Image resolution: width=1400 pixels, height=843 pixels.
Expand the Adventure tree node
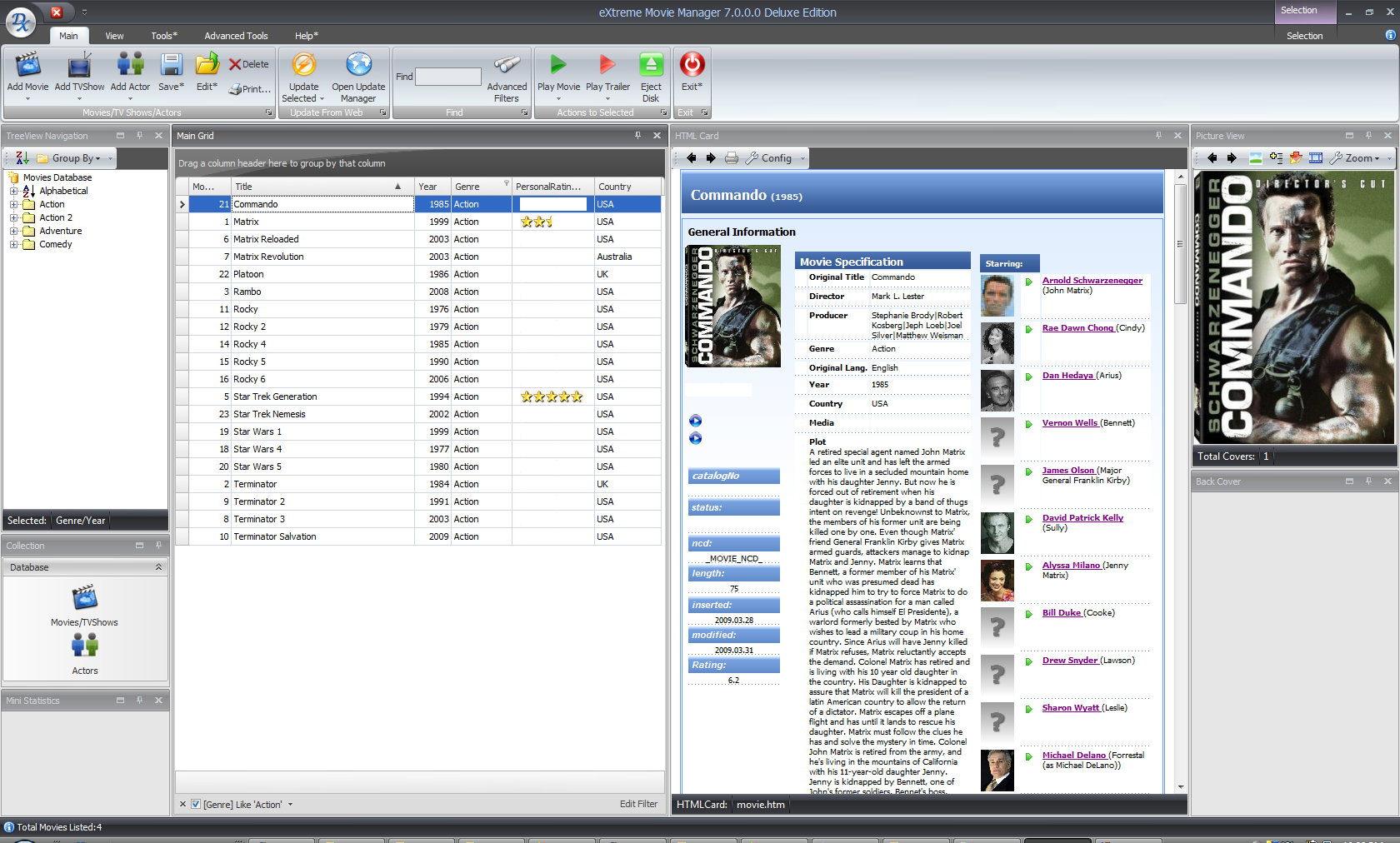pyautogui.click(x=13, y=231)
